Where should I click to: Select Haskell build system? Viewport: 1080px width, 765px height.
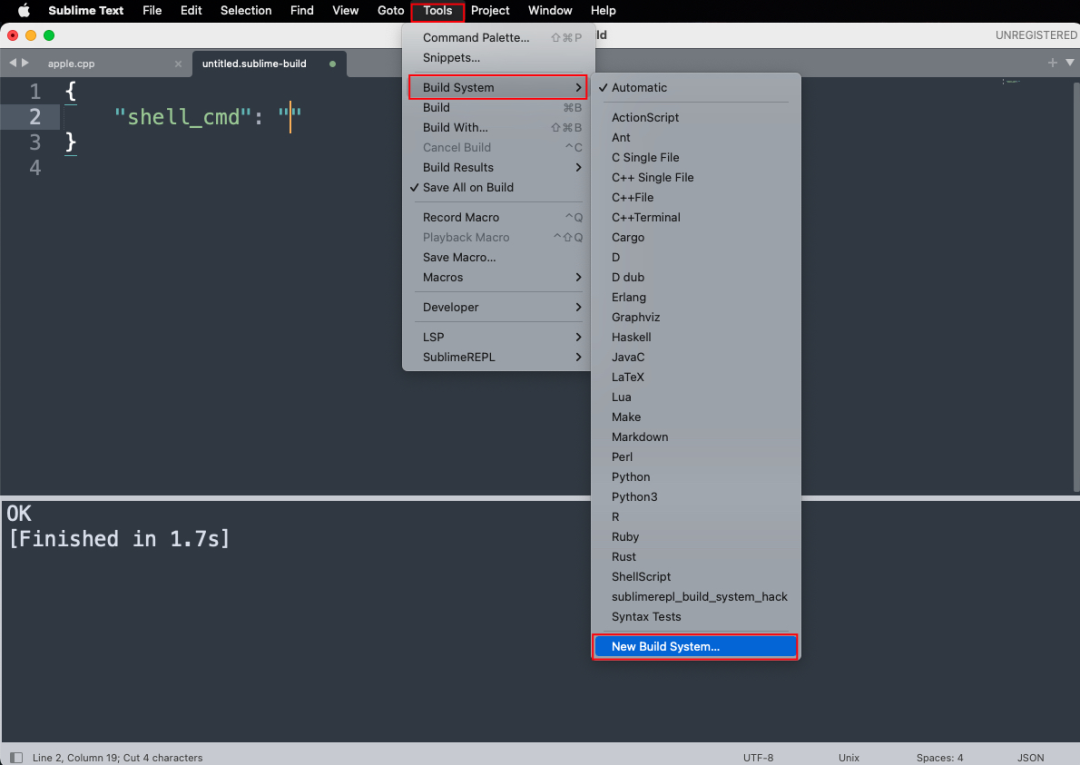(x=696, y=337)
